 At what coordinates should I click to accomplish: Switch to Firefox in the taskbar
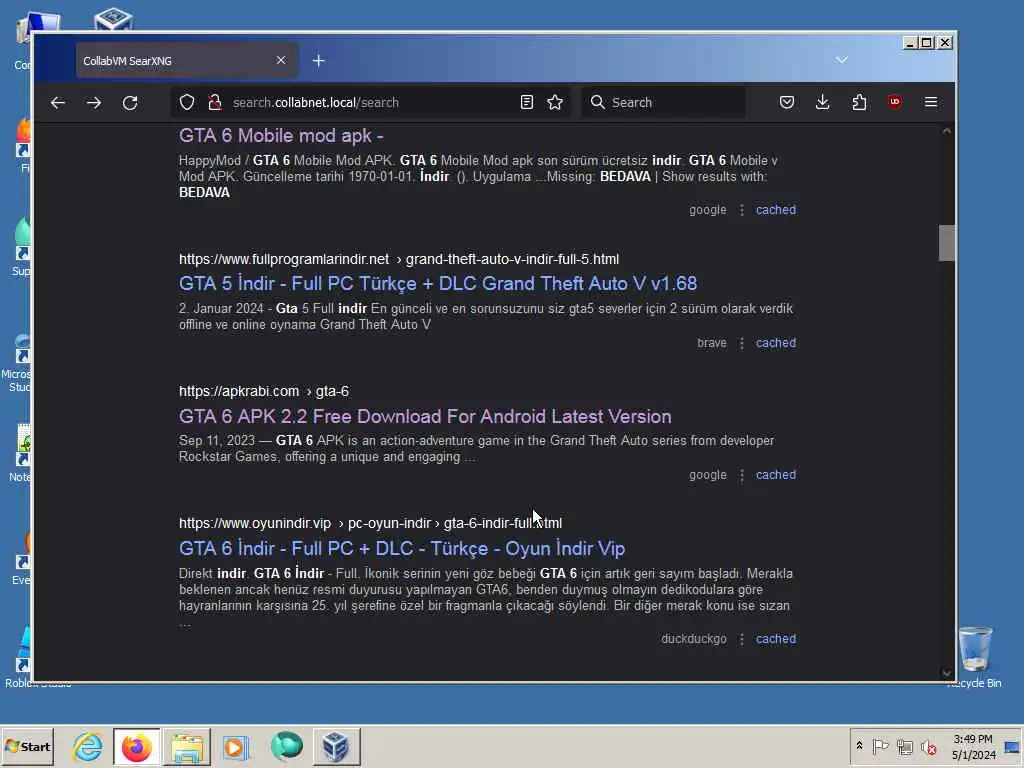[136, 746]
